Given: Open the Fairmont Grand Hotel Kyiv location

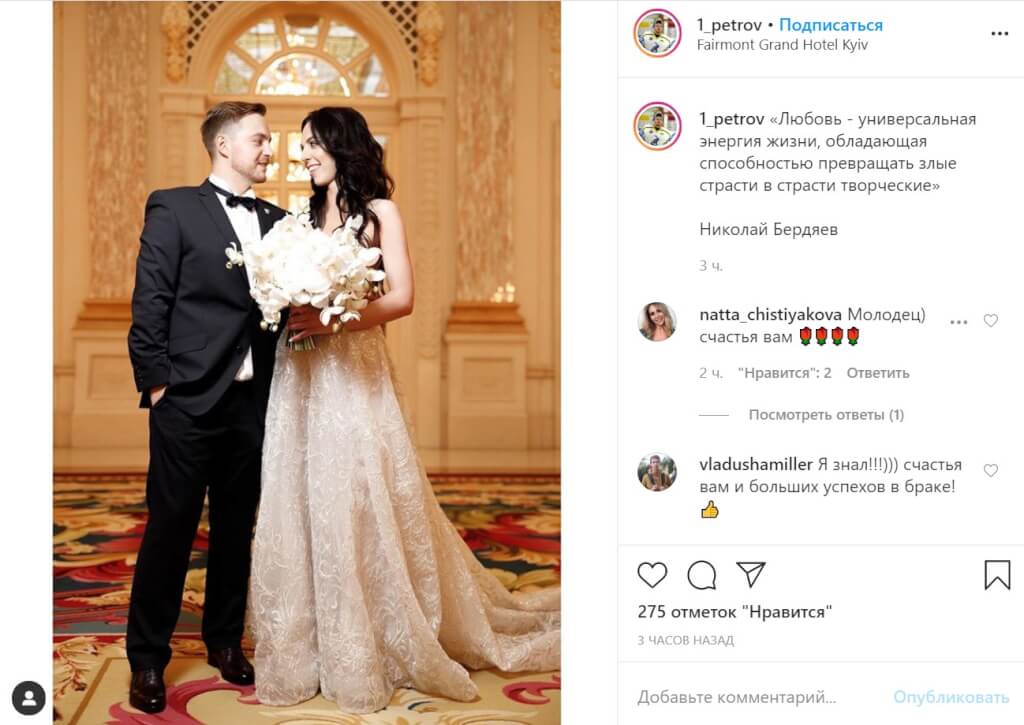Looking at the screenshot, I should pyautogui.click(x=782, y=45).
